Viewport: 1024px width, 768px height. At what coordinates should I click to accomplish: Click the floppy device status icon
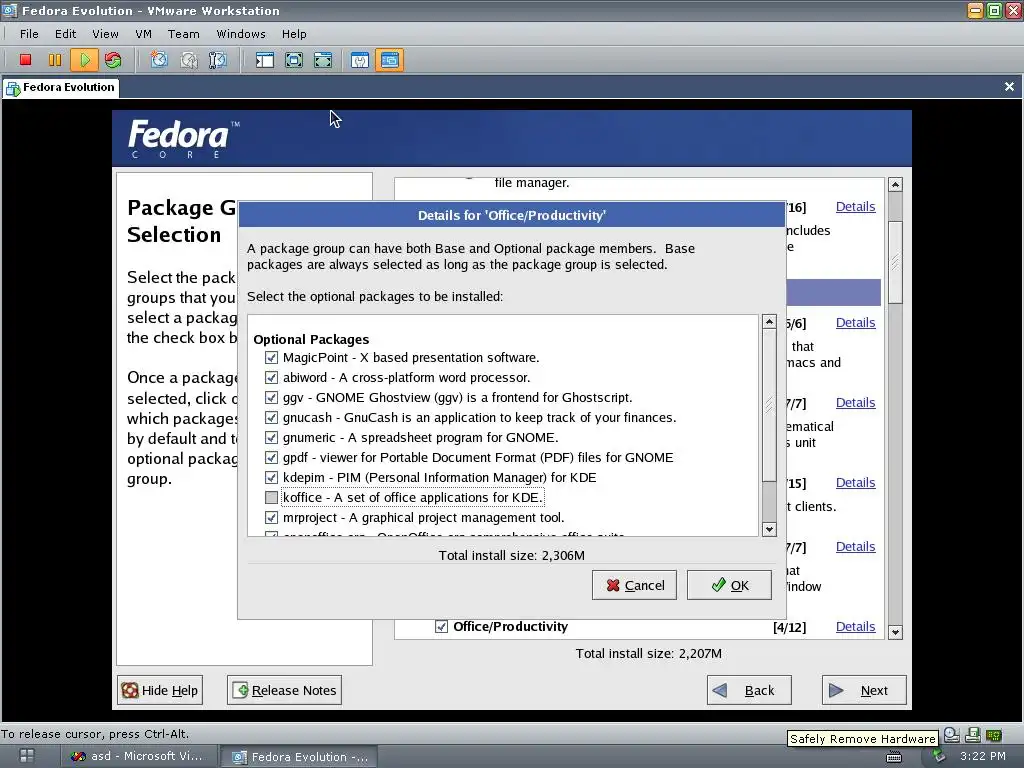pyautogui.click(x=972, y=735)
